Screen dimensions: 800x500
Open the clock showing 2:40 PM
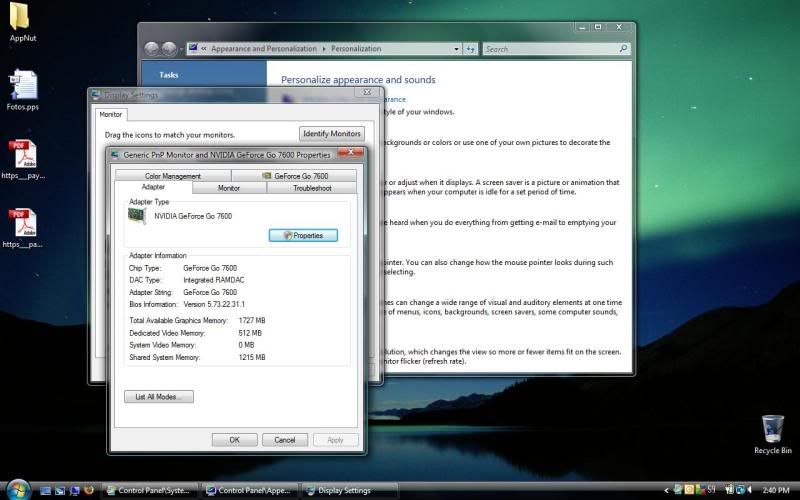click(776, 490)
